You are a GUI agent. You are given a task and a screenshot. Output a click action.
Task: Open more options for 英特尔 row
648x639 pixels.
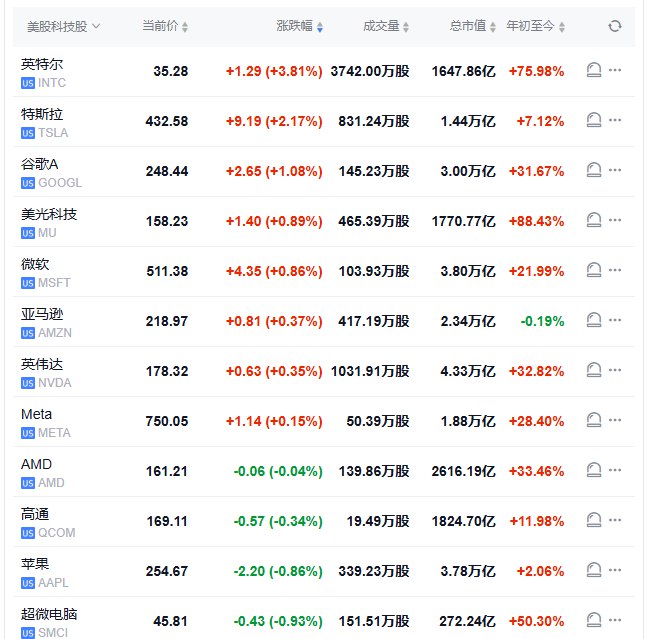pyautogui.click(x=615, y=70)
